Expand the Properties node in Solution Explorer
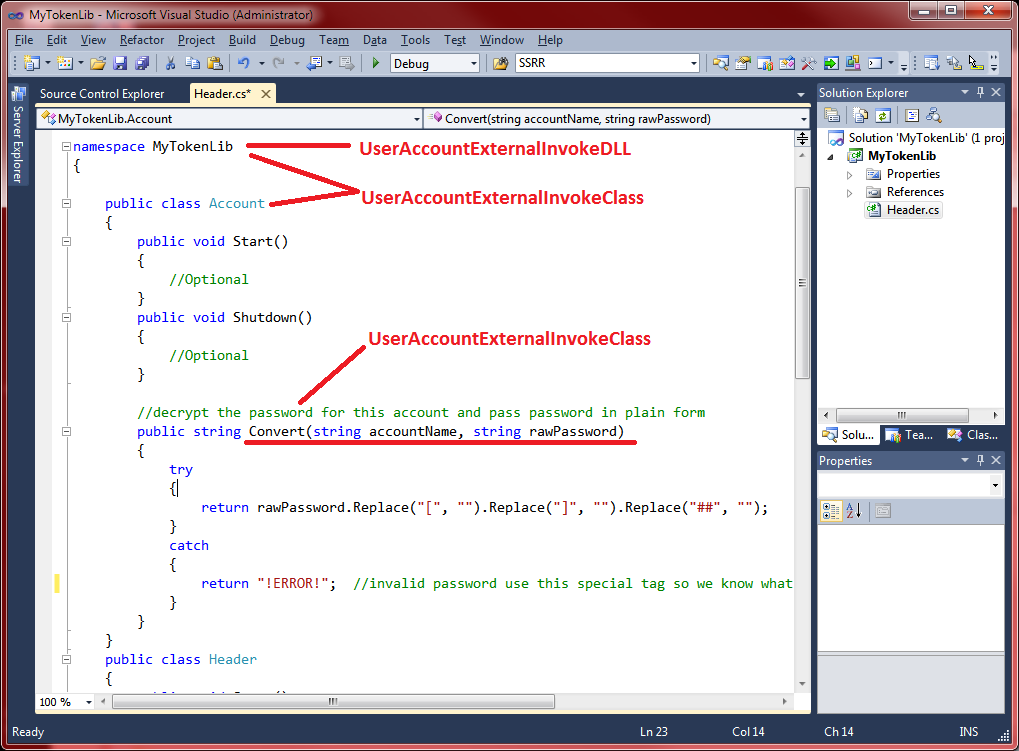This screenshot has height=751, width=1019. 849,175
